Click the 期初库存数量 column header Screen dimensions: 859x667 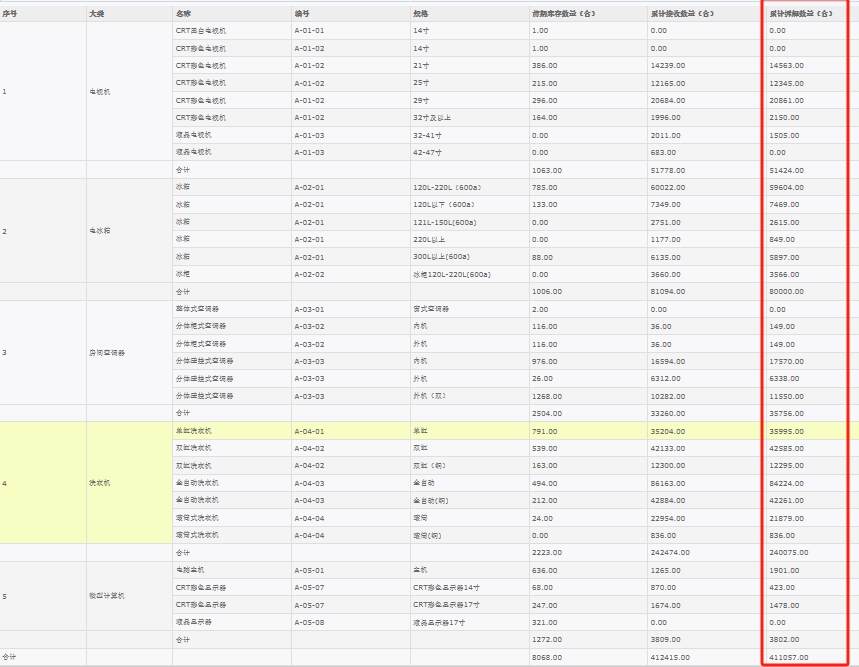click(564, 14)
